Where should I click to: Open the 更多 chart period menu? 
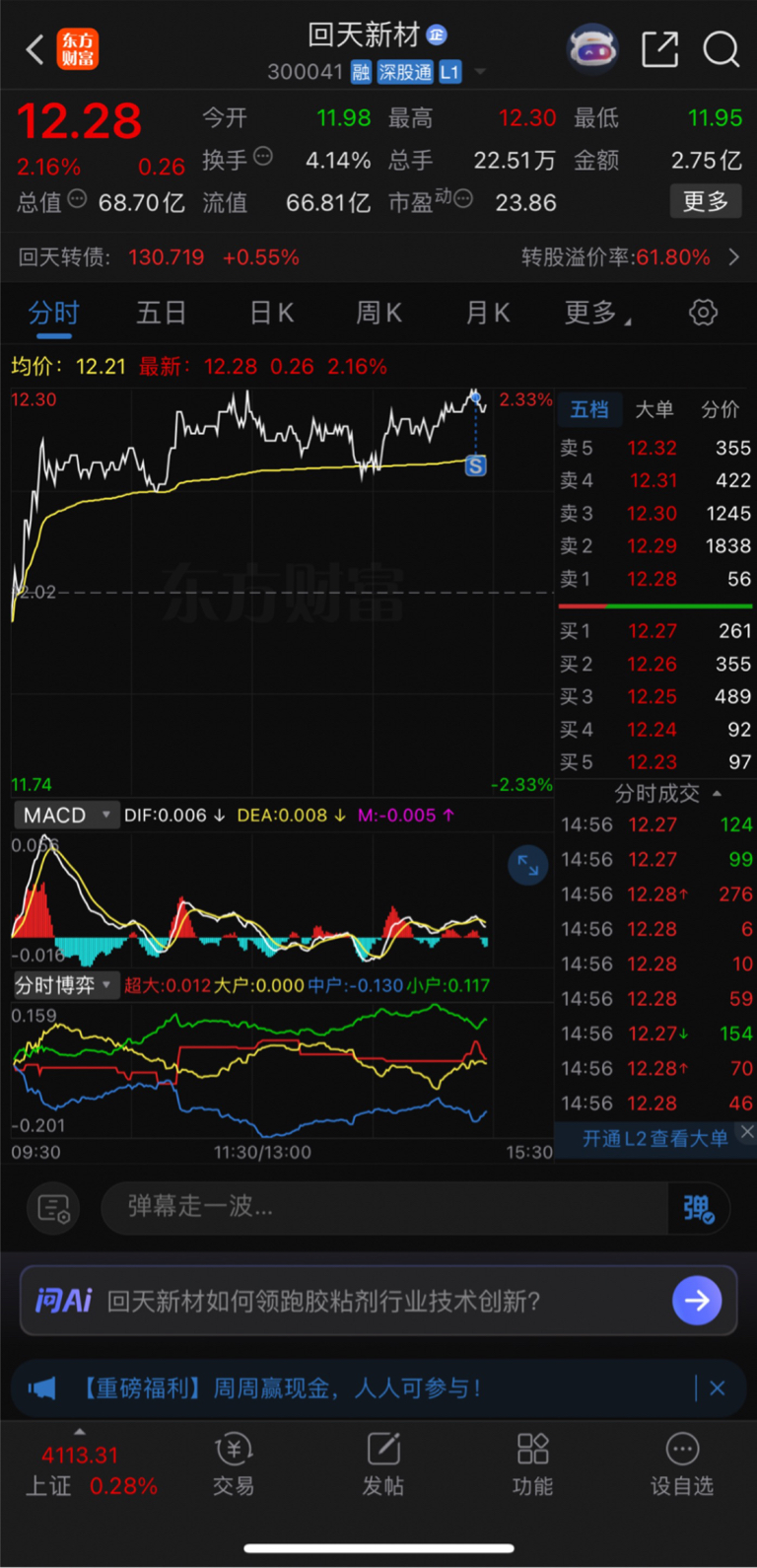[x=598, y=313]
